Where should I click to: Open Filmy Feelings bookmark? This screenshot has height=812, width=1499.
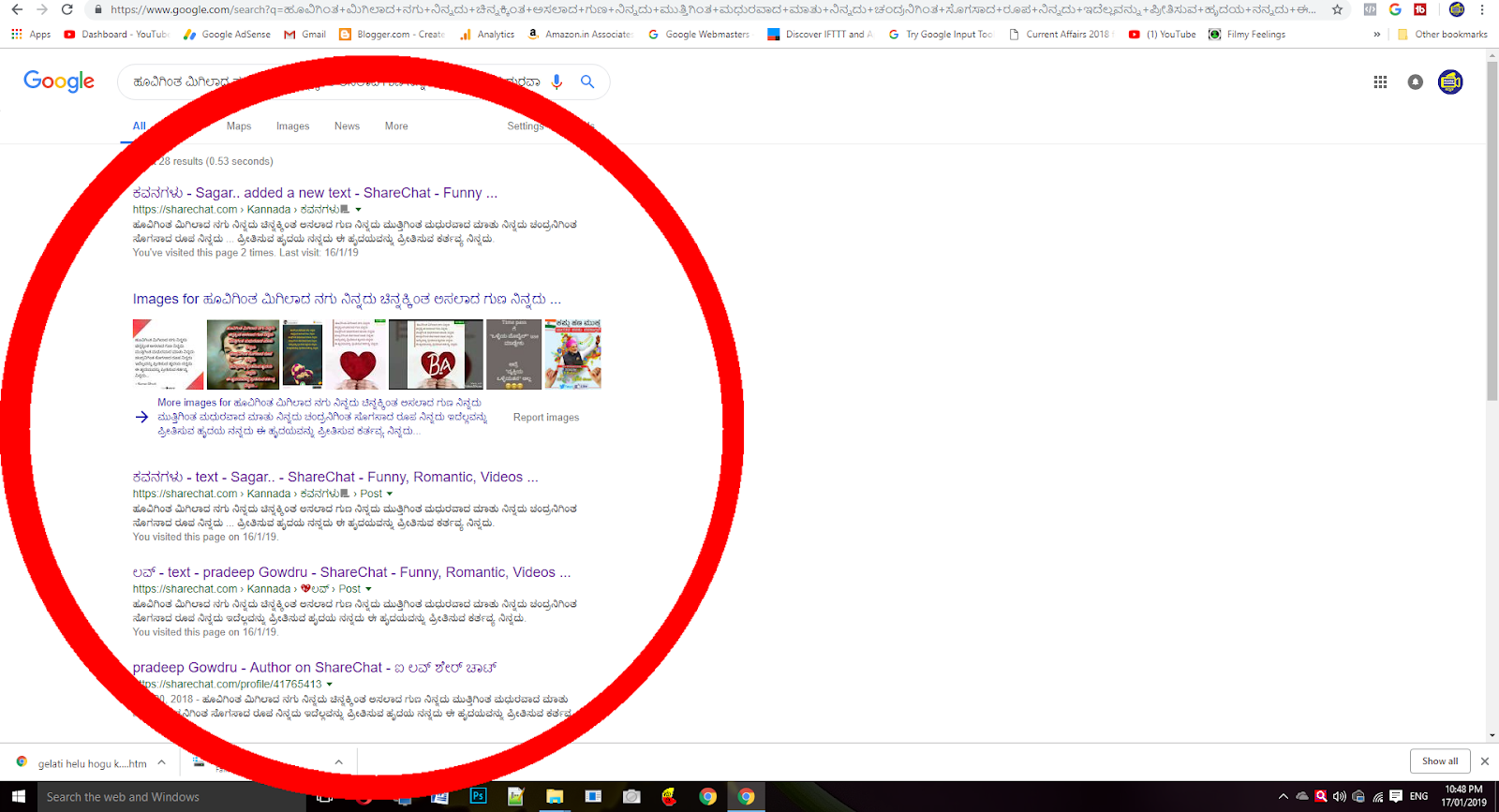tap(1247, 34)
